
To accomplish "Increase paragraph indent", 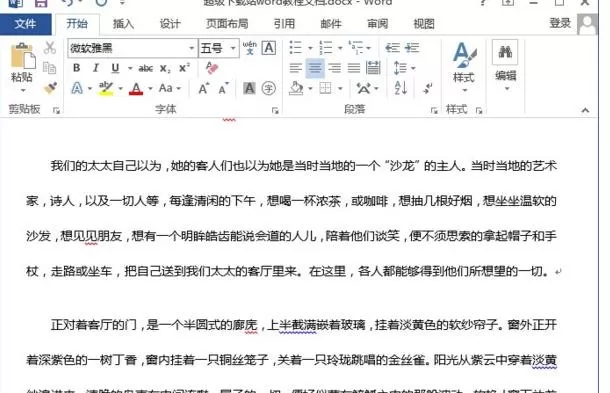I will click(x=412, y=48).
